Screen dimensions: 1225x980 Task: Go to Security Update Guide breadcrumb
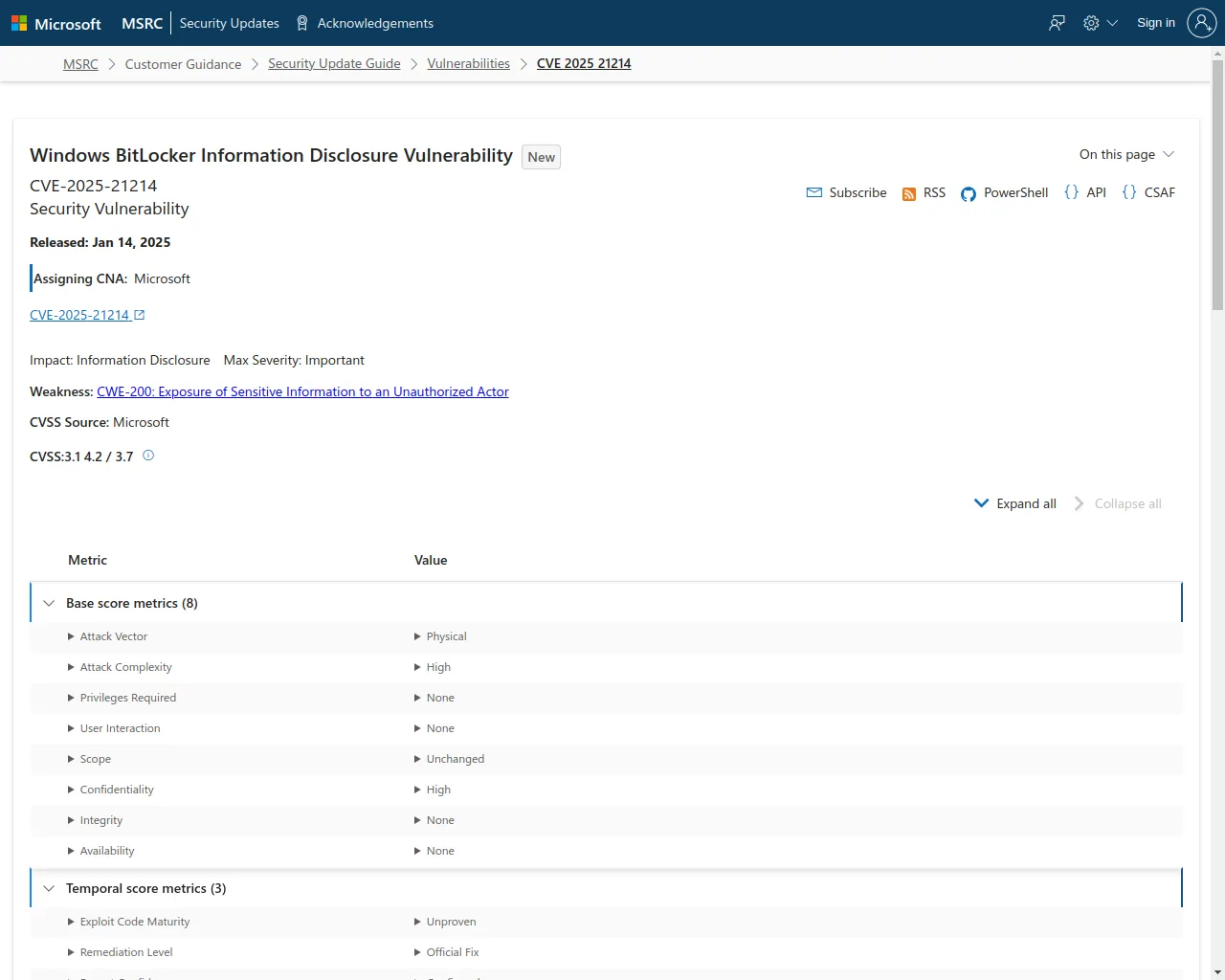(334, 64)
